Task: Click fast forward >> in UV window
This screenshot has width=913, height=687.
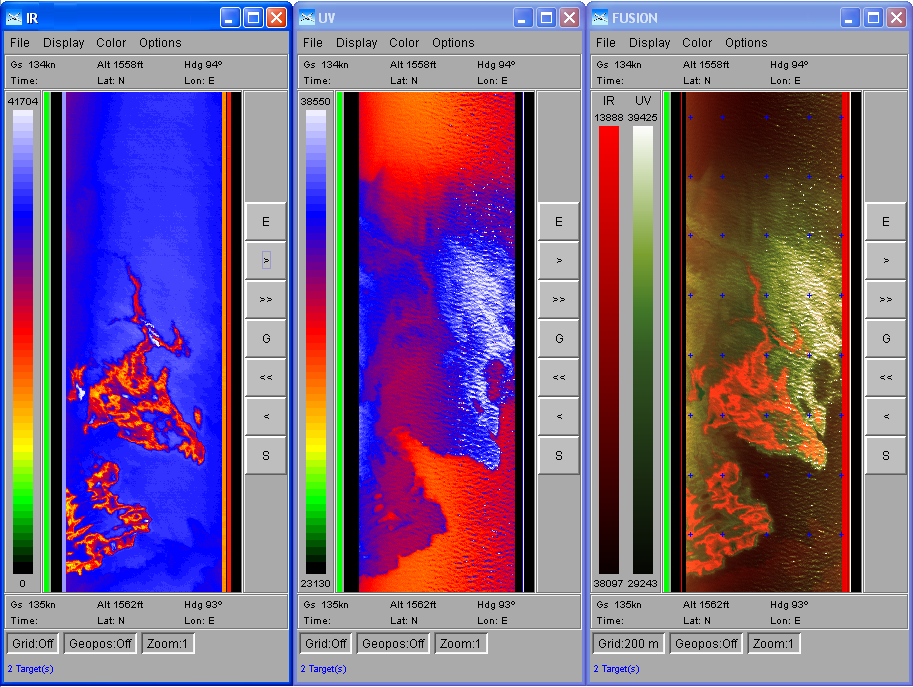Action: coord(558,299)
